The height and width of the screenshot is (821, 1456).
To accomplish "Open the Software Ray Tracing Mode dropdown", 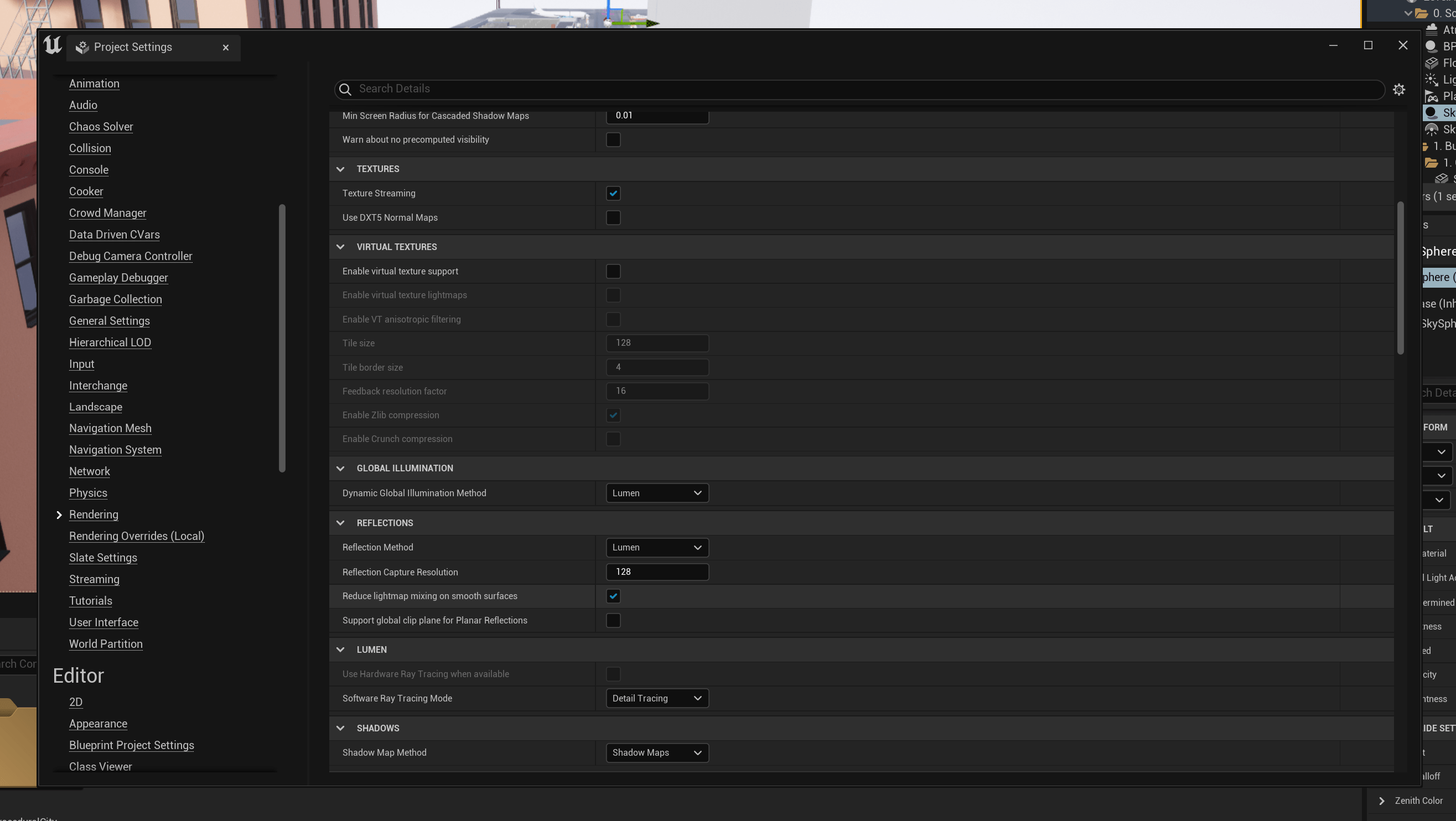I will 657,698.
